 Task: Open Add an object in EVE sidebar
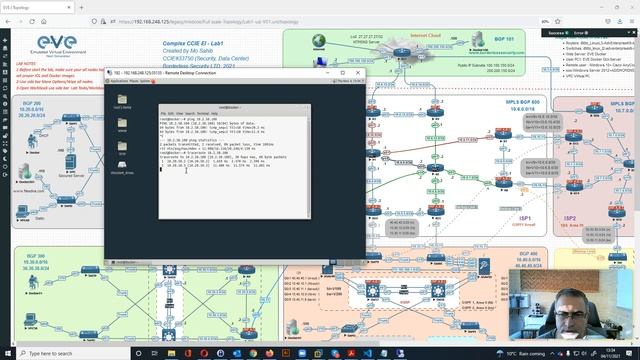[5, 40]
